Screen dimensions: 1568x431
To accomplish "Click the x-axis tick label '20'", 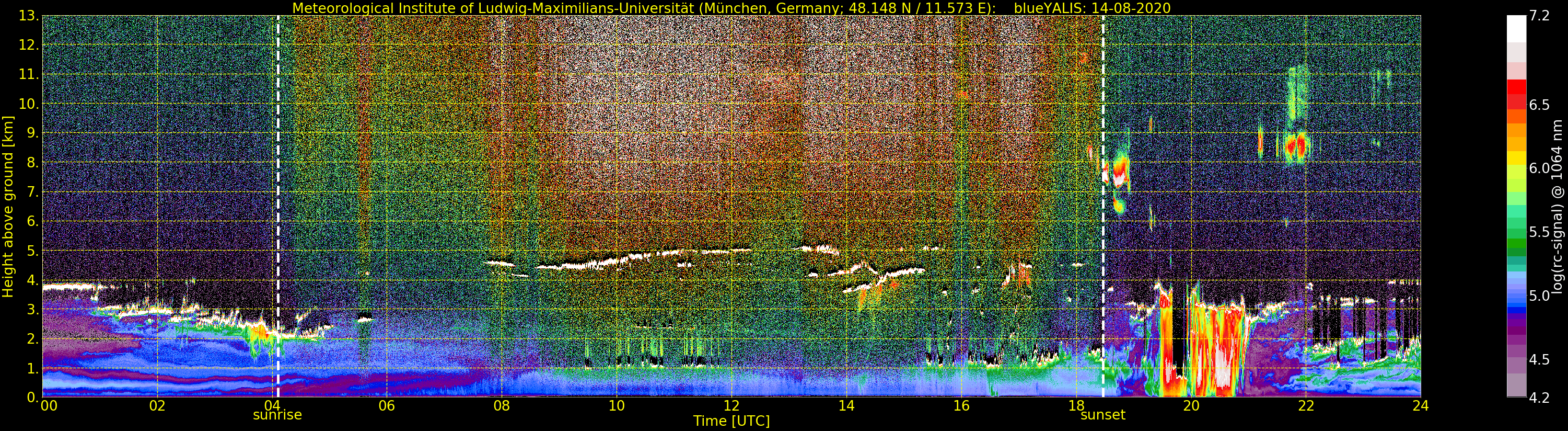I will pos(1191,405).
